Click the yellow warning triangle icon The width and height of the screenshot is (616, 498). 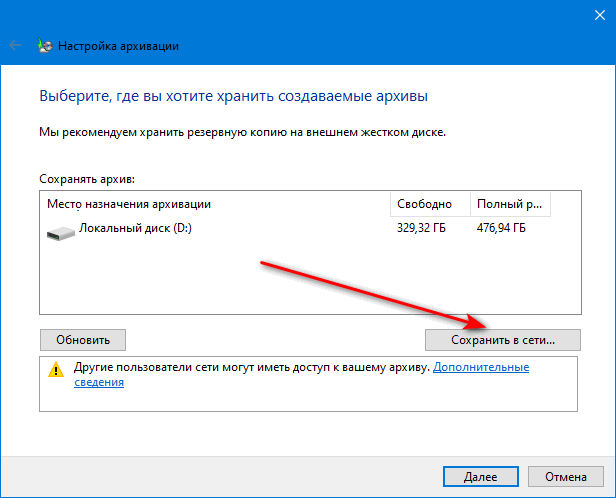tap(55, 369)
